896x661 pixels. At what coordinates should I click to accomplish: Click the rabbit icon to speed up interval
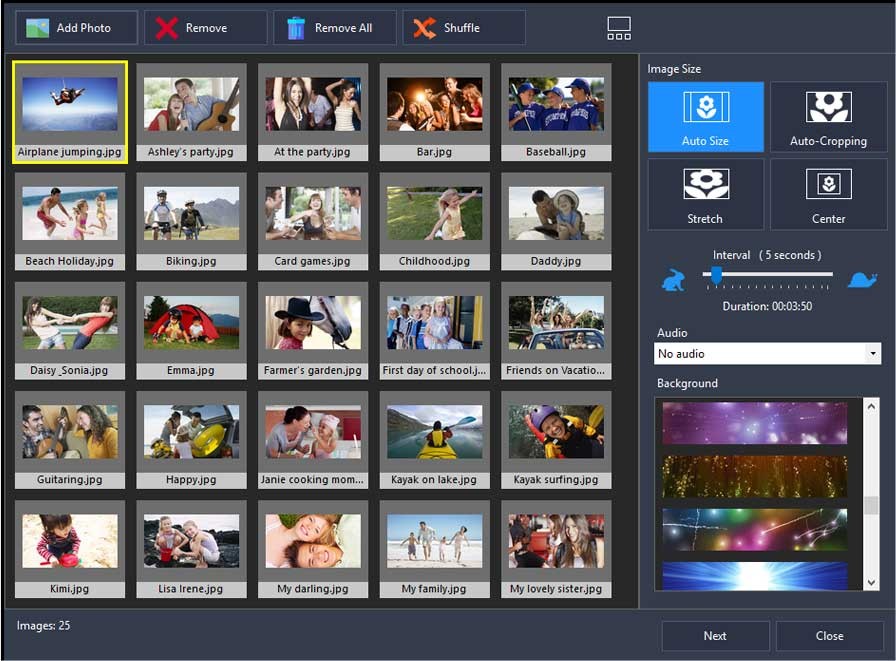click(x=673, y=280)
